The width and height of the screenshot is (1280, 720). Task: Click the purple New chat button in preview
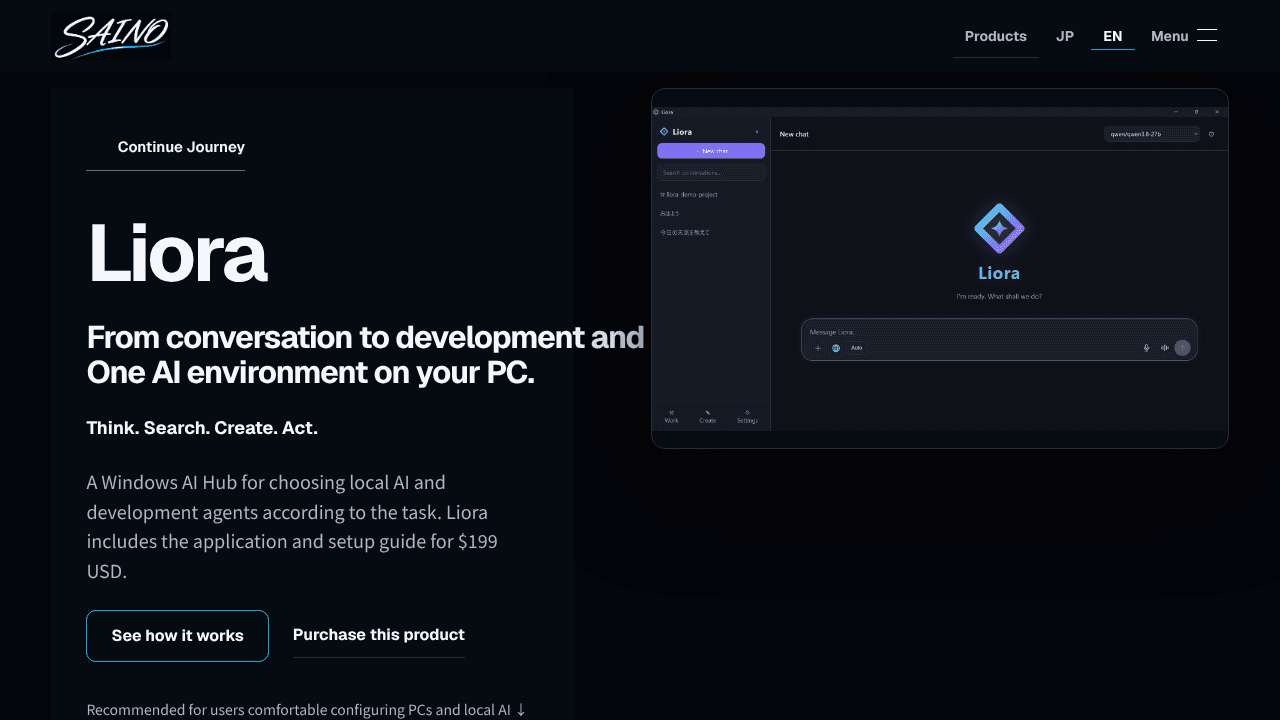tap(711, 151)
